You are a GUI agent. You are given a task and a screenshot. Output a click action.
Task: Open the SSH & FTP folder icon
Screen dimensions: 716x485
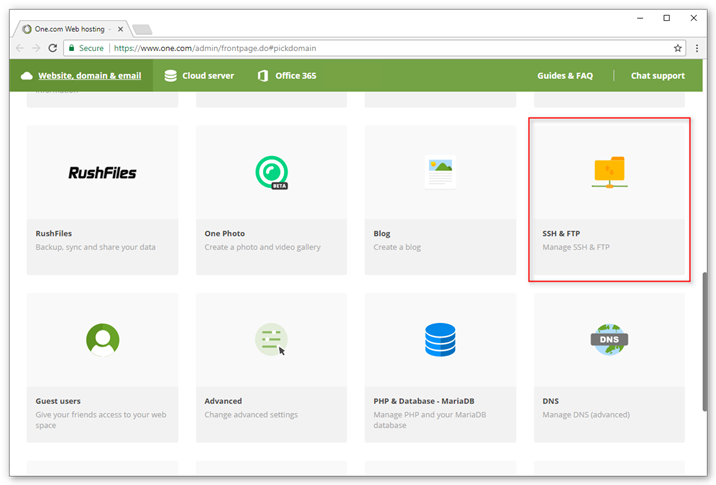610,172
